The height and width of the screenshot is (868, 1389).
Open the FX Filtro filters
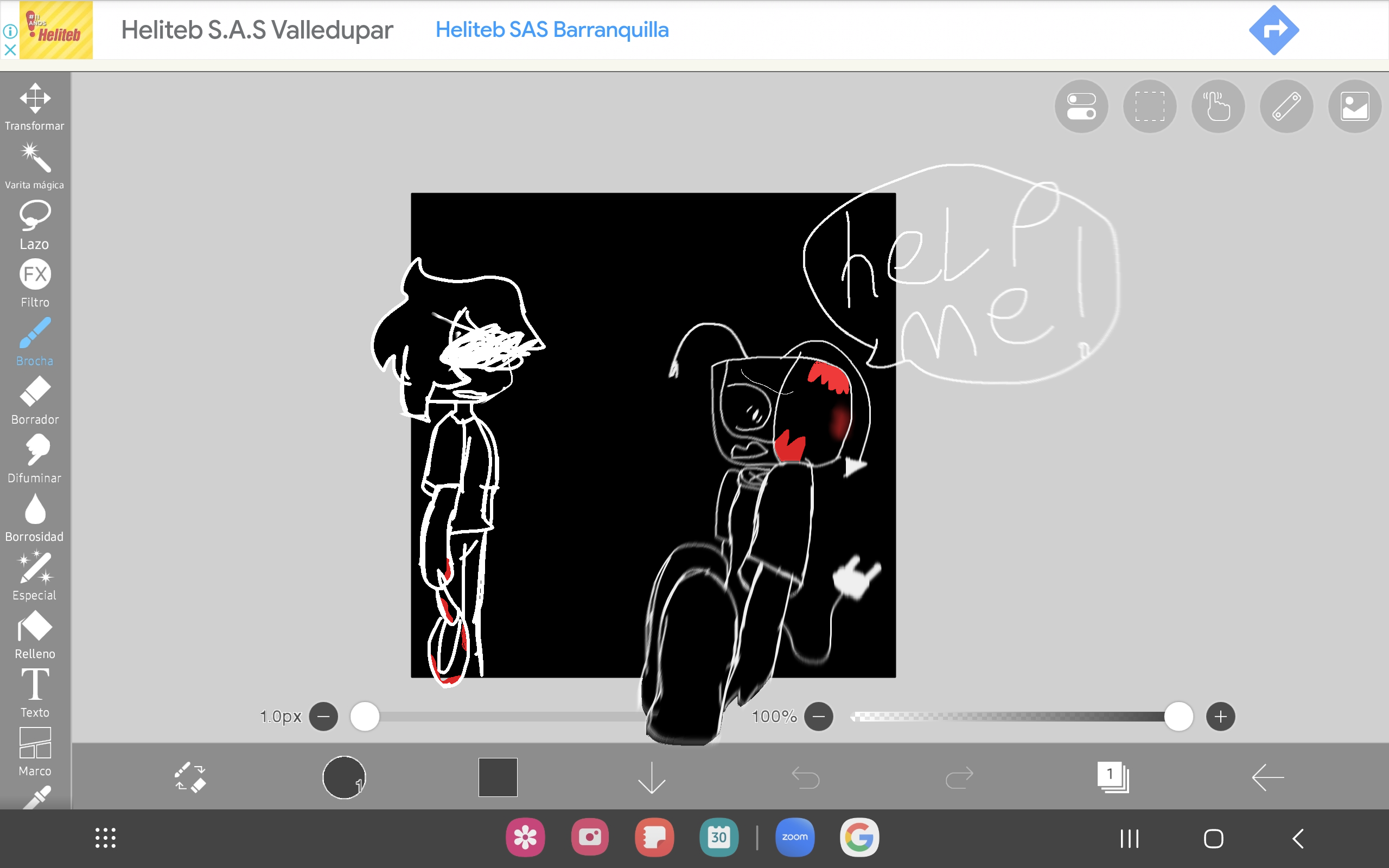34,282
